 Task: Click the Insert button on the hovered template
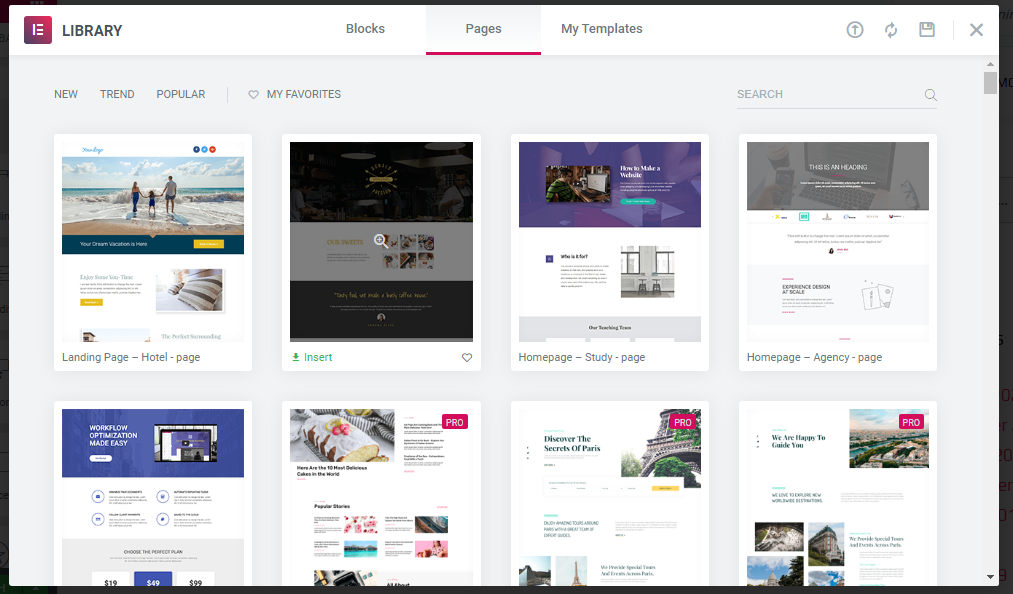tap(312, 357)
